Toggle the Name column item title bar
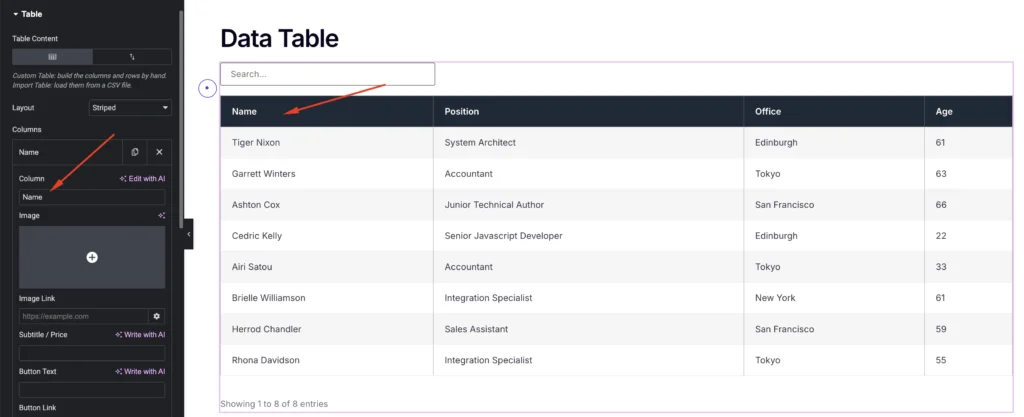The height and width of the screenshot is (417, 1024). tap(68, 152)
